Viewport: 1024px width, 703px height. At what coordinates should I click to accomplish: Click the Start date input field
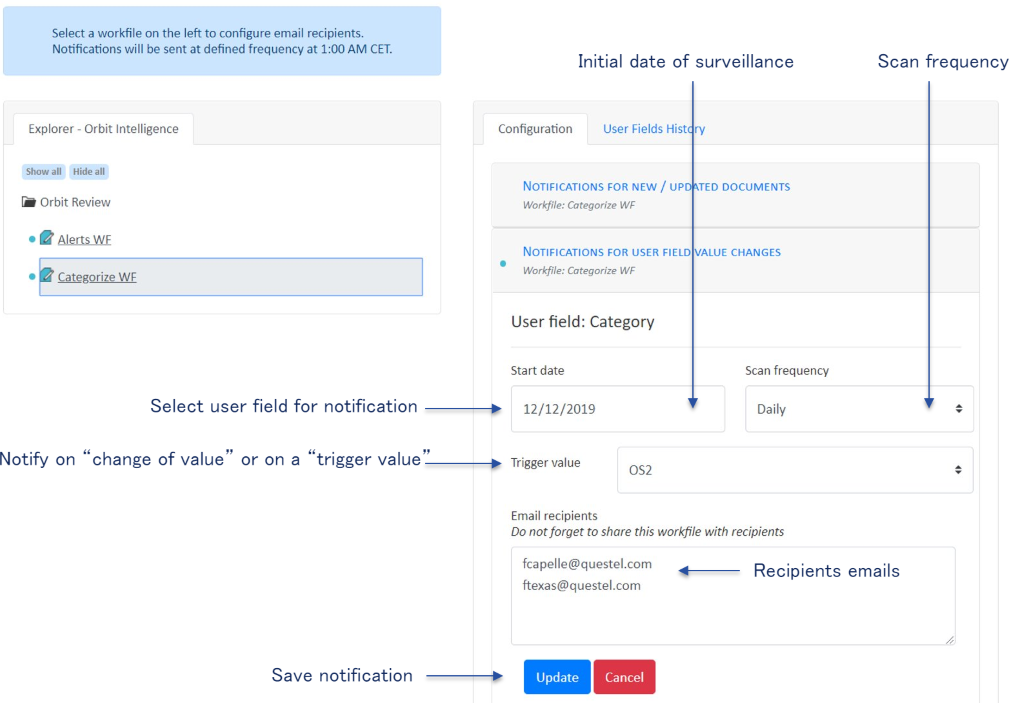[x=617, y=409]
